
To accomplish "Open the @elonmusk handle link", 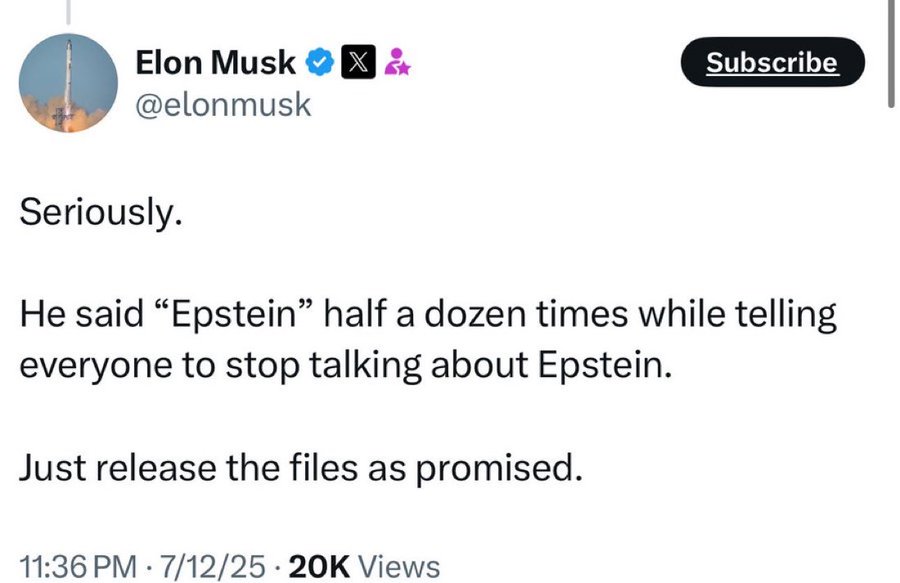I will coord(223,103).
